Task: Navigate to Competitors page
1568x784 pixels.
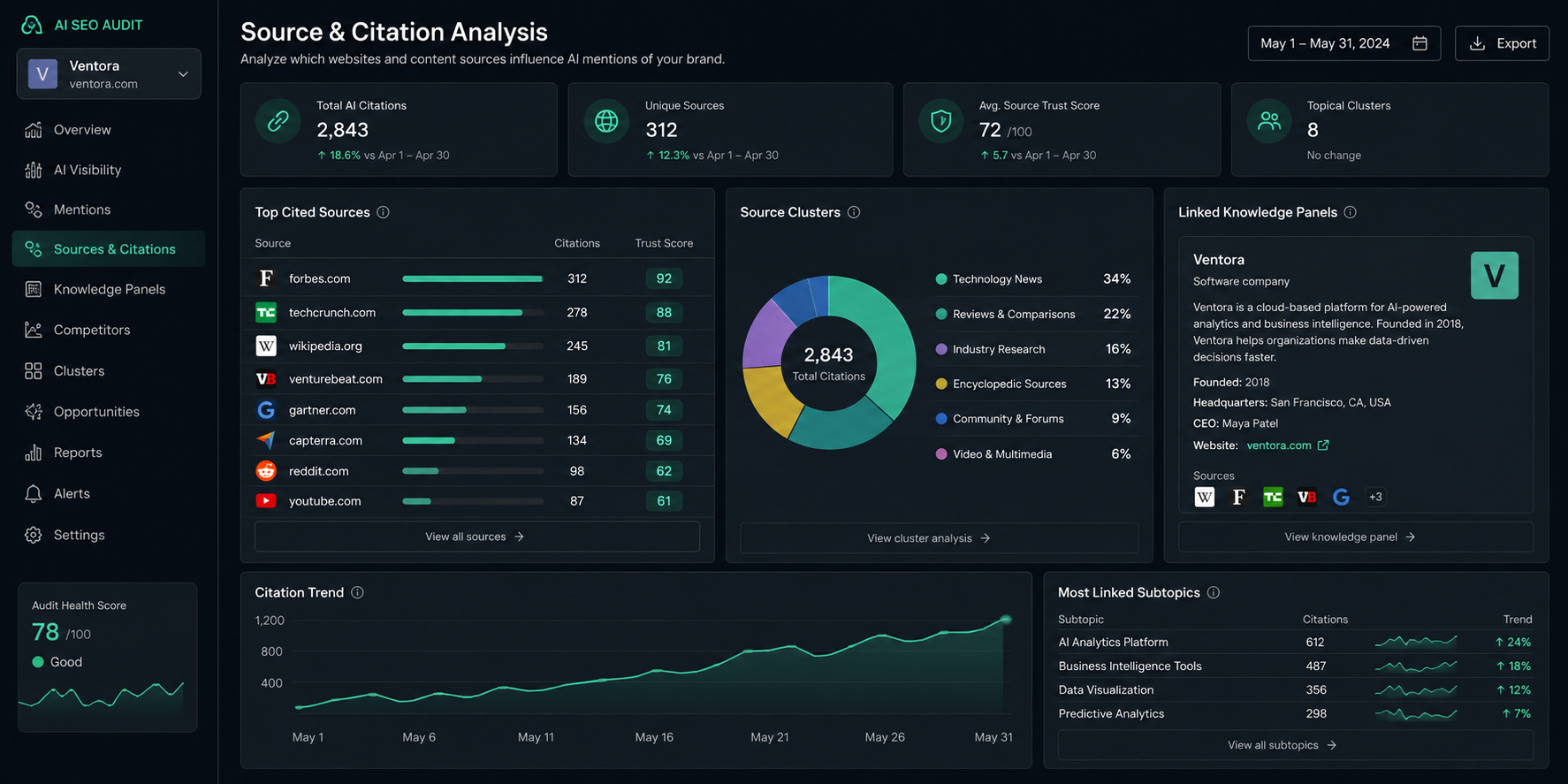Action: coord(108,330)
